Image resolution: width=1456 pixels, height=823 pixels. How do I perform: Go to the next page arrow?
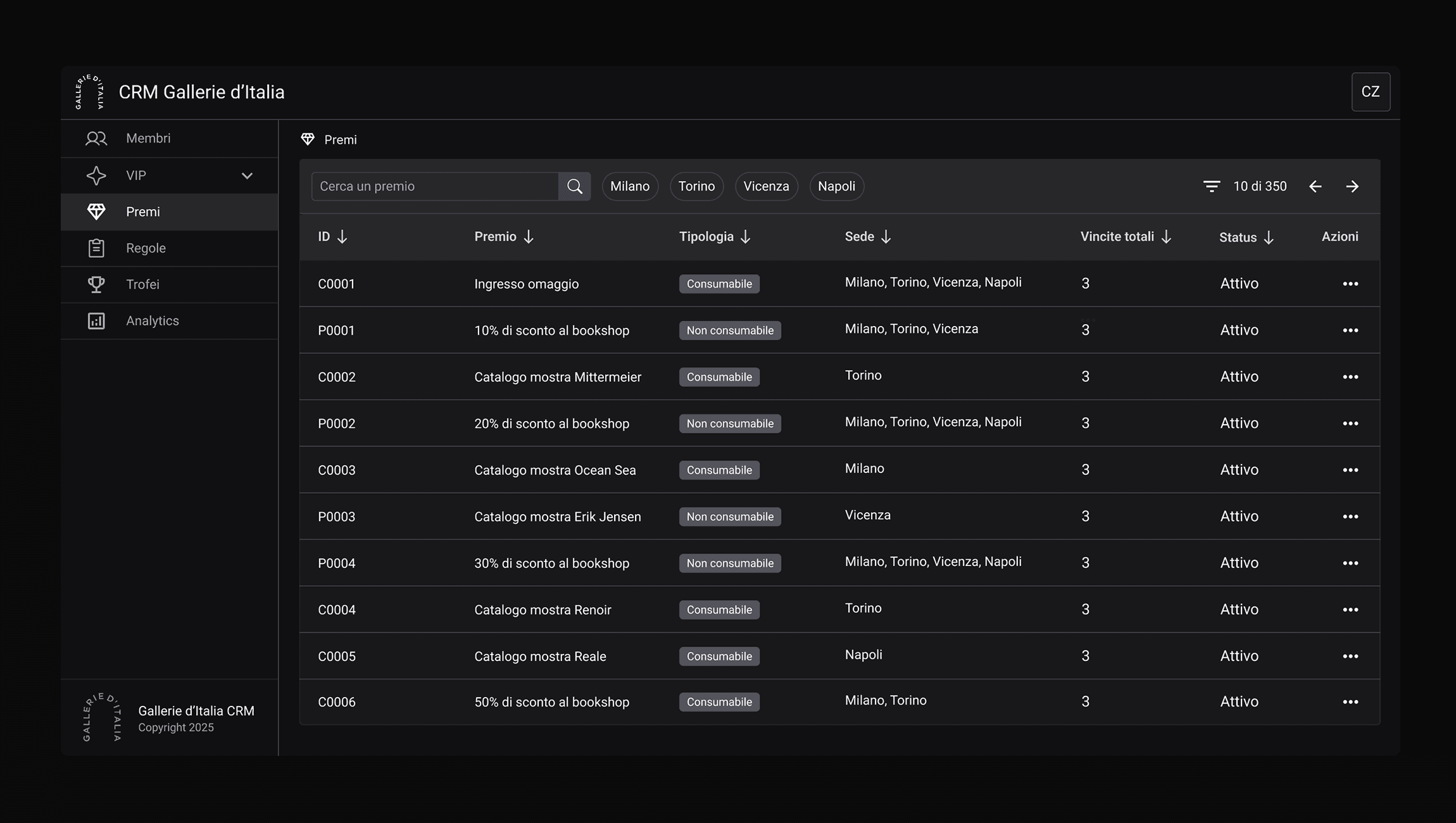pyautogui.click(x=1352, y=186)
